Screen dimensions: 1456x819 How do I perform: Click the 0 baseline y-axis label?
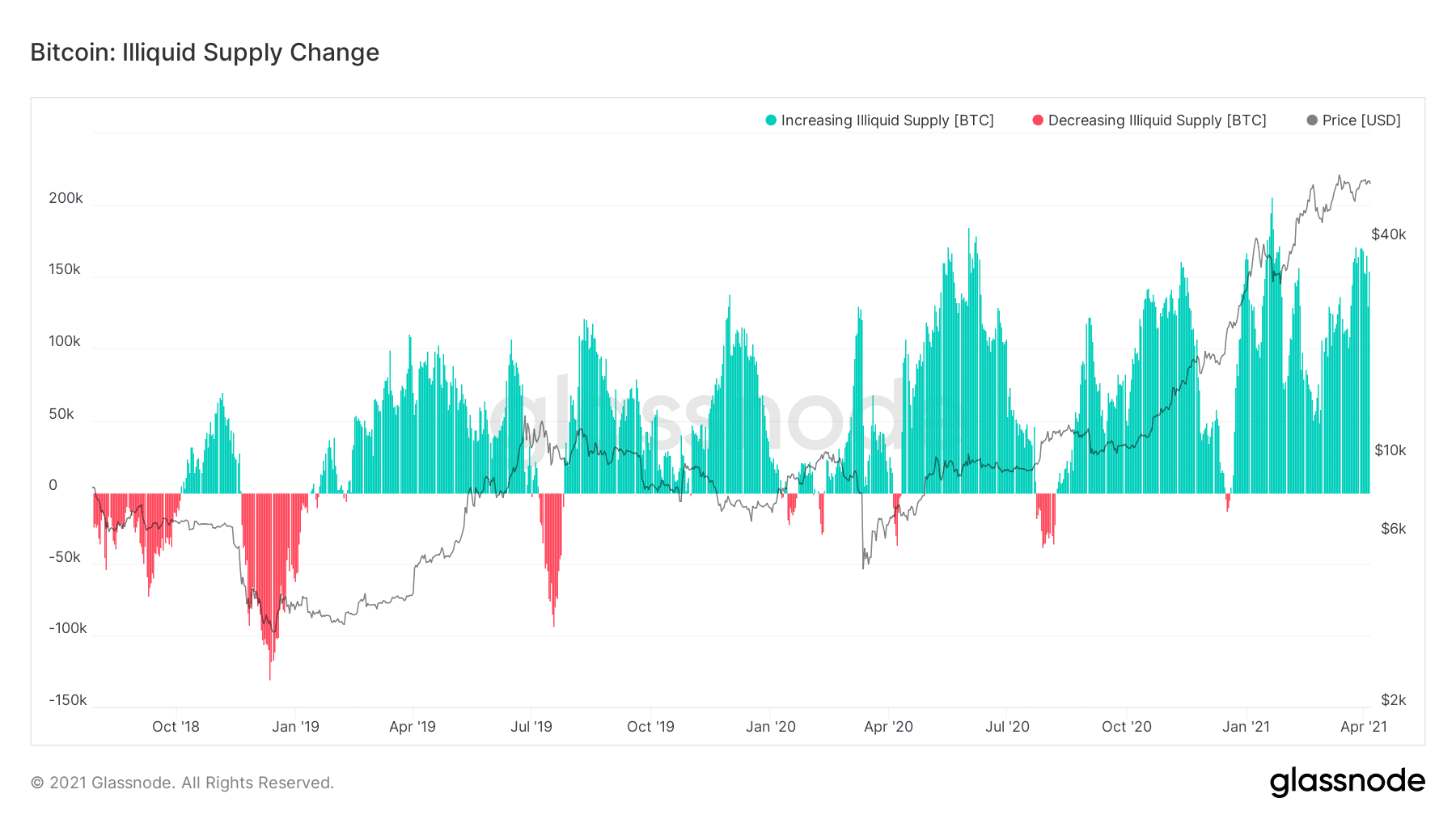pos(53,485)
